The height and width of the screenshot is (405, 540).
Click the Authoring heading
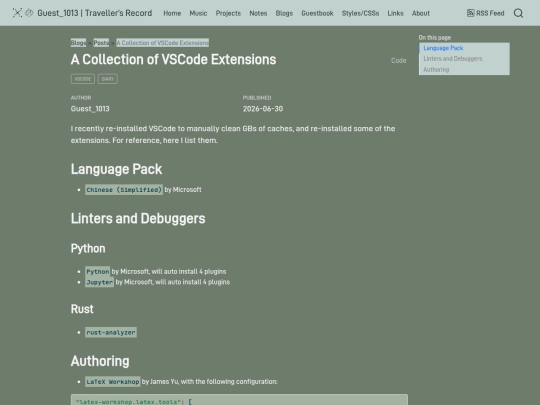click(x=100, y=361)
